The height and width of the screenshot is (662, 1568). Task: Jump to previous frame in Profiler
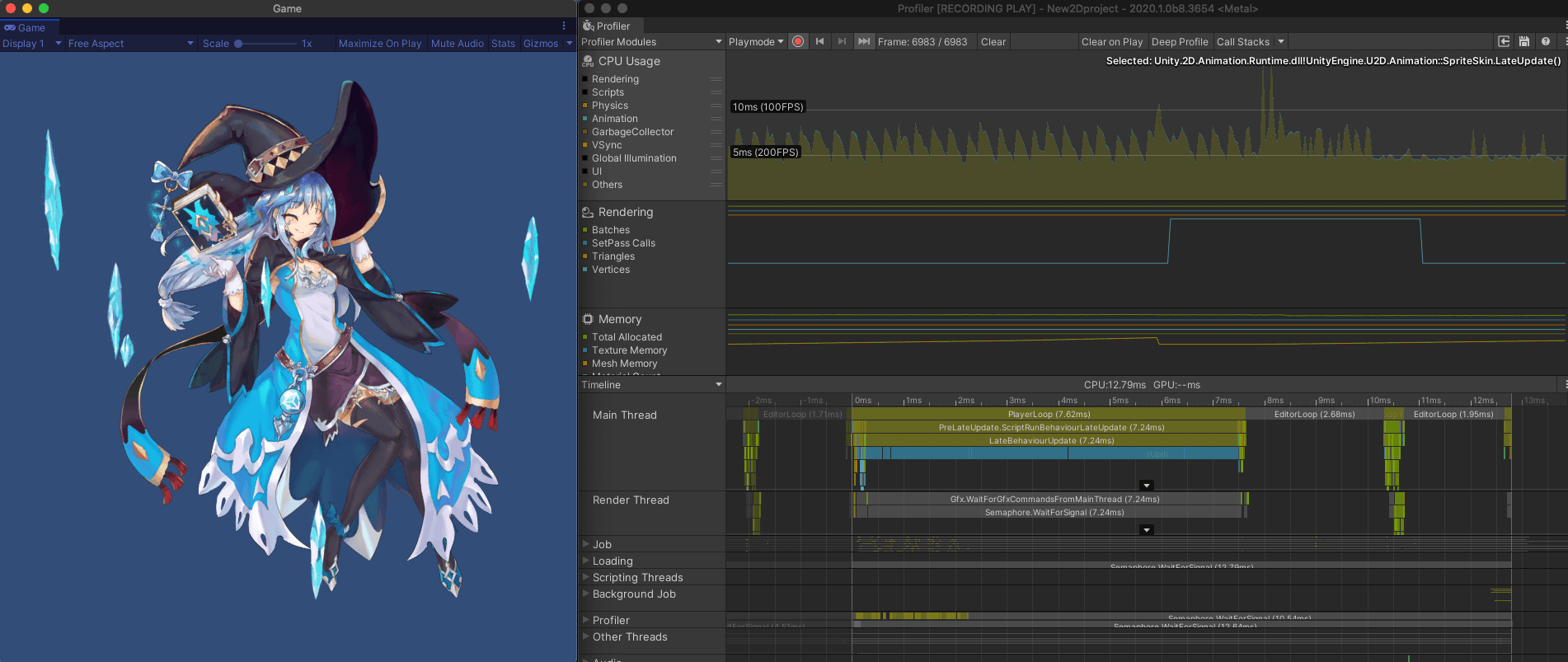coord(819,41)
